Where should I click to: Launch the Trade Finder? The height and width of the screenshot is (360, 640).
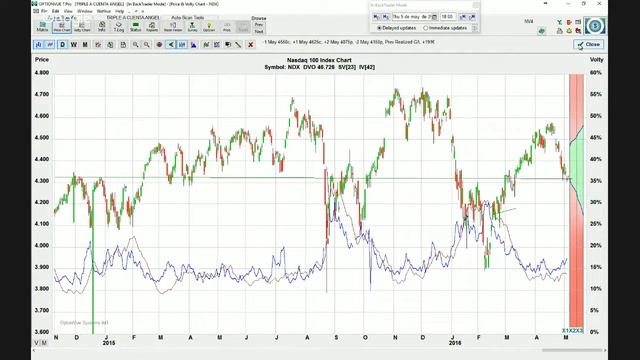click(173, 27)
